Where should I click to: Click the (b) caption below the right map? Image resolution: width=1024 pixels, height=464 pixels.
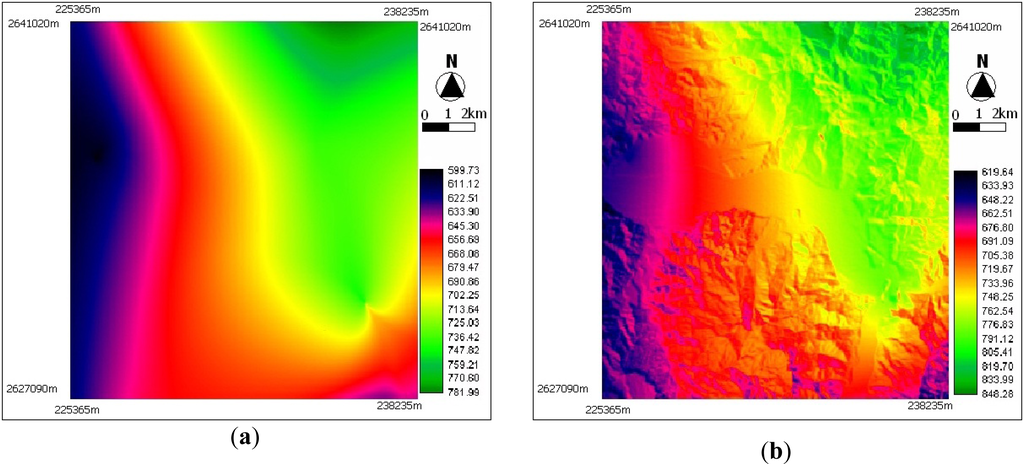[x=775, y=452]
